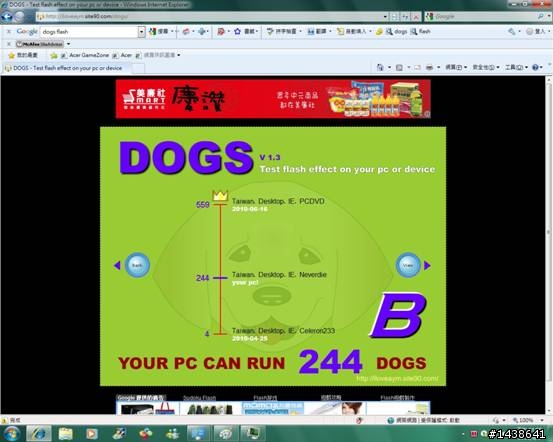
Task: Click the red tag icon in Google Toolbar
Action: tap(221, 31)
